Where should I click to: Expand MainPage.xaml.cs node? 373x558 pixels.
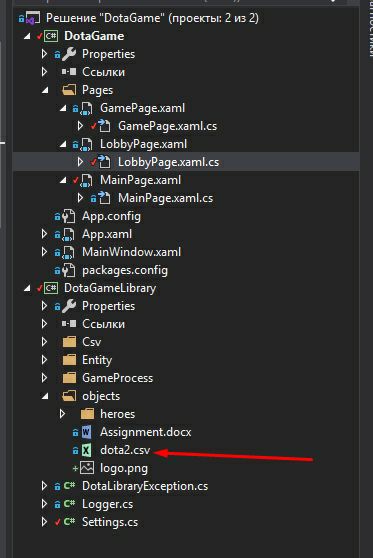pos(80,198)
